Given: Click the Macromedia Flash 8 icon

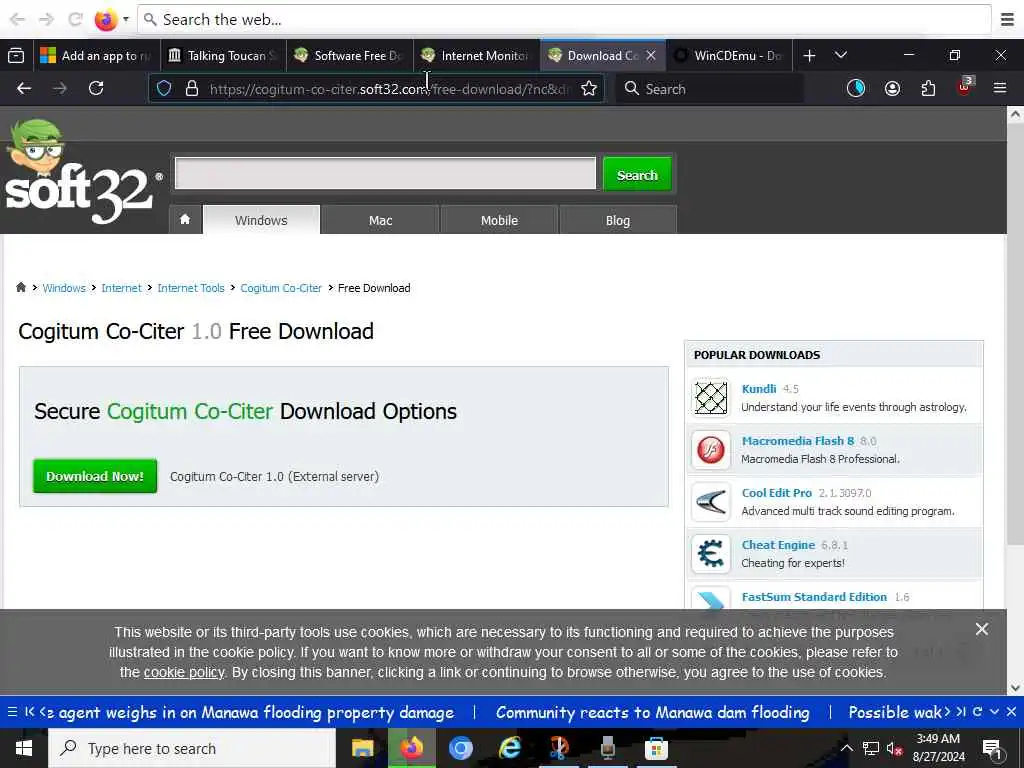Looking at the screenshot, I should [711, 449].
